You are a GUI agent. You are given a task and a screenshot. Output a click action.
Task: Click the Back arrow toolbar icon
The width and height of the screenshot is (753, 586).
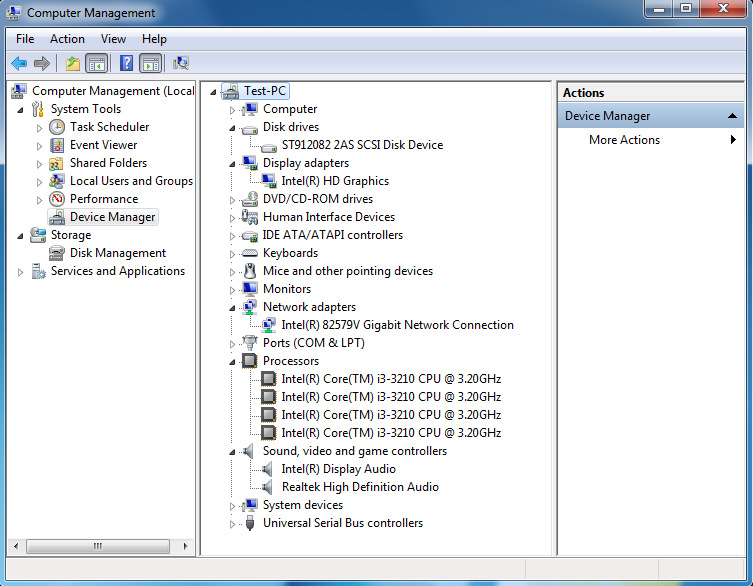pyautogui.click(x=19, y=63)
